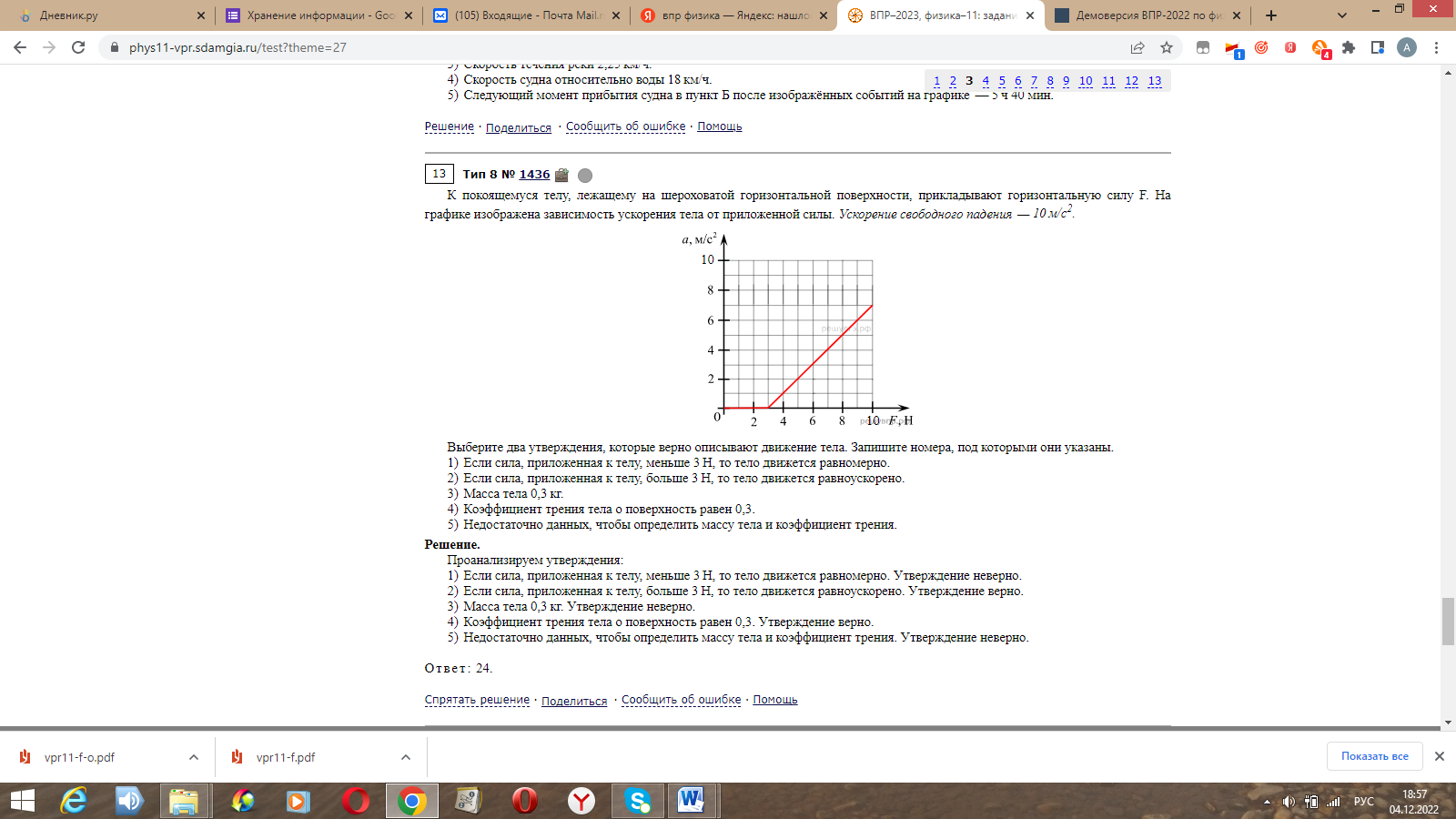Switch to the Демоверсия ВПР-2022 tab
The height and width of the screenshot is (819, 1456).
point(1148,15)
